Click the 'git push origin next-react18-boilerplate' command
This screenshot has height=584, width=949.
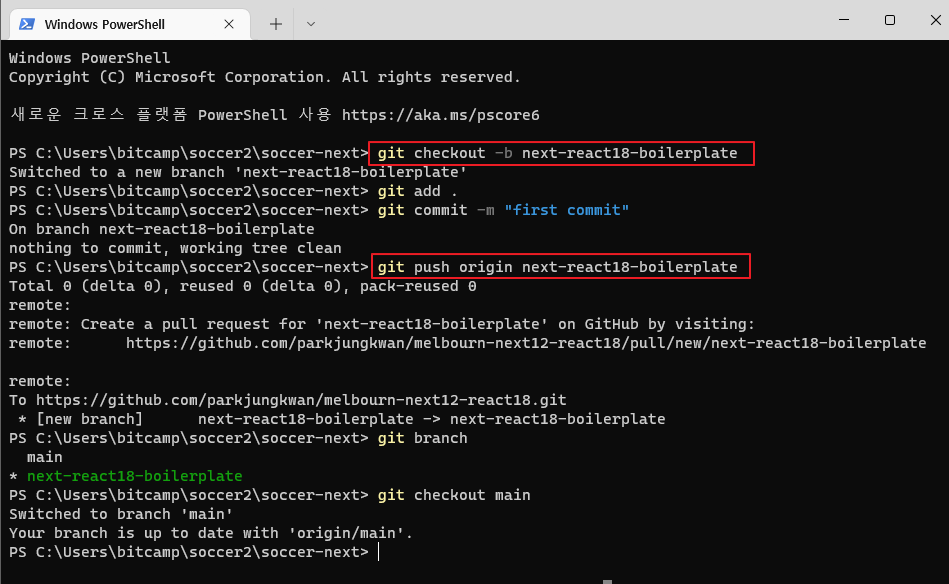(x=557, y=267)
